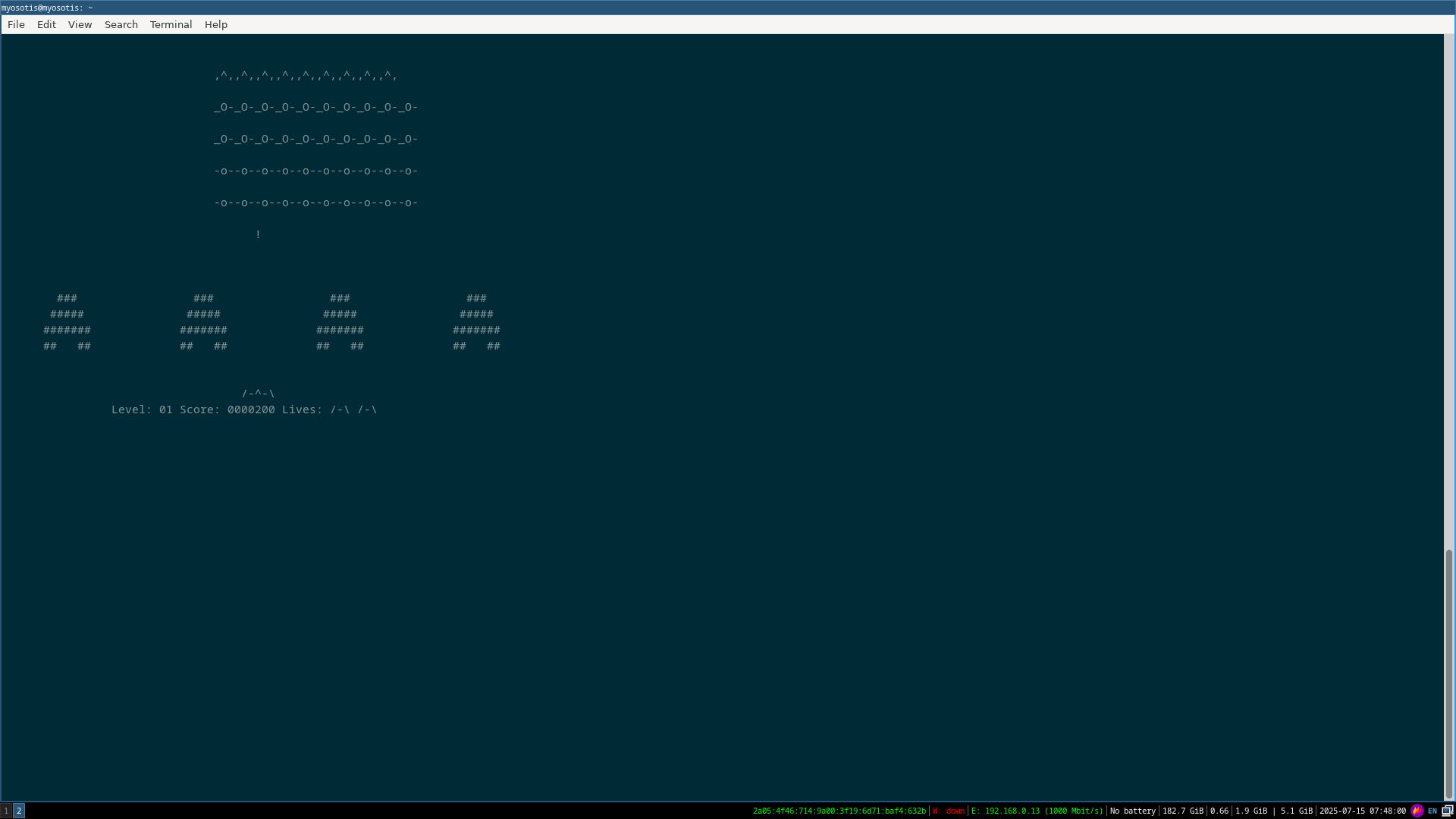Screen dimensions: 1456x819
Task: Click the display tray icon
Action: click(x=1447, y=811)
